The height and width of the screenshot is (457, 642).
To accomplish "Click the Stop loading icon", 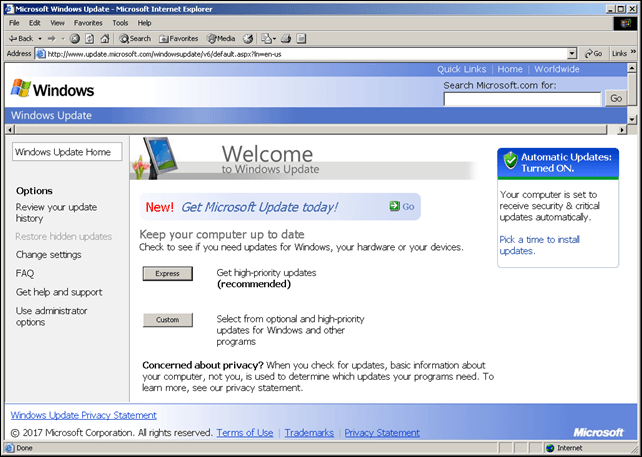I will pos(75,38).
